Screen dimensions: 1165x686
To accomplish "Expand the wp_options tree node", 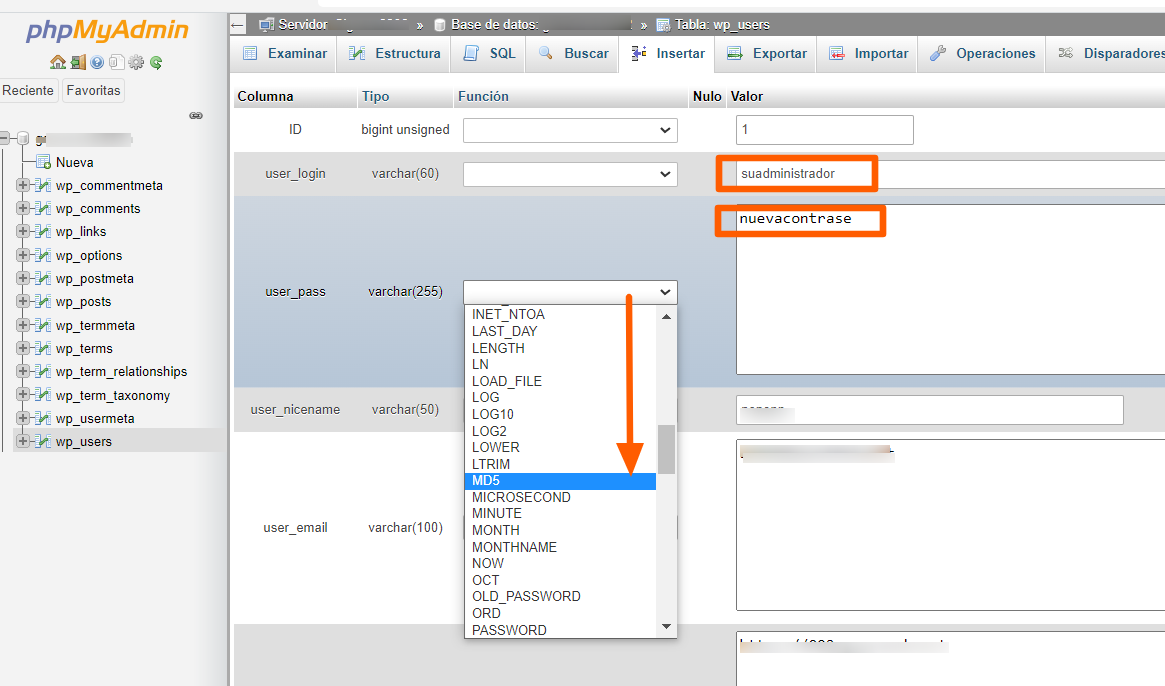I will (23, 255).
